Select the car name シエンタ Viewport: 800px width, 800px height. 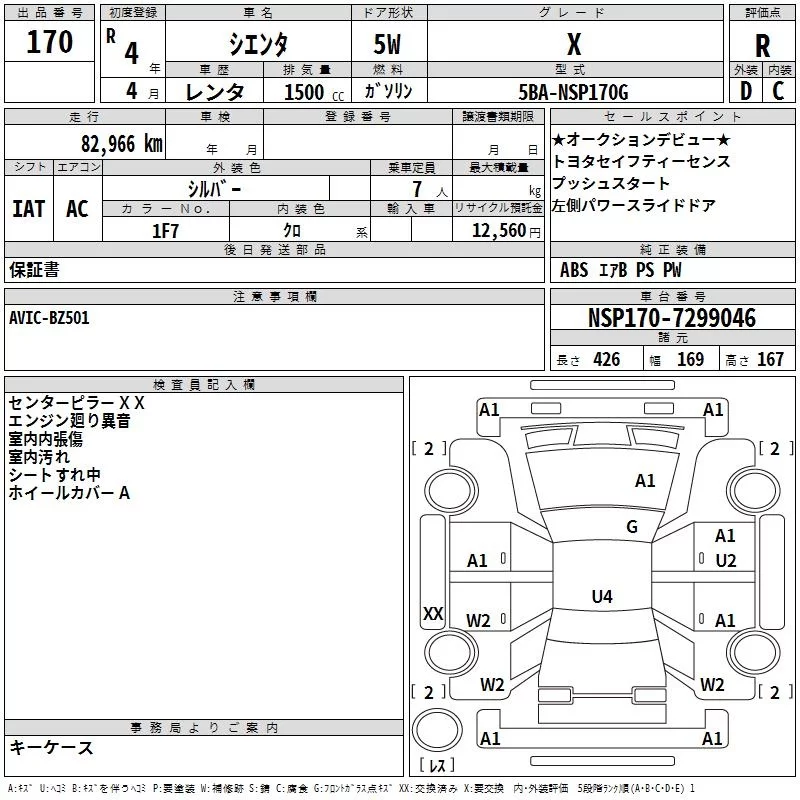[258, 44]
